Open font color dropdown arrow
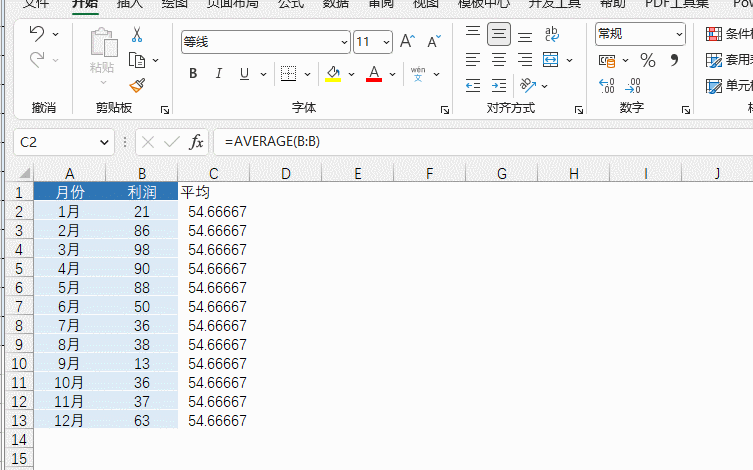The image size is (753, 470). pos(392,74)
